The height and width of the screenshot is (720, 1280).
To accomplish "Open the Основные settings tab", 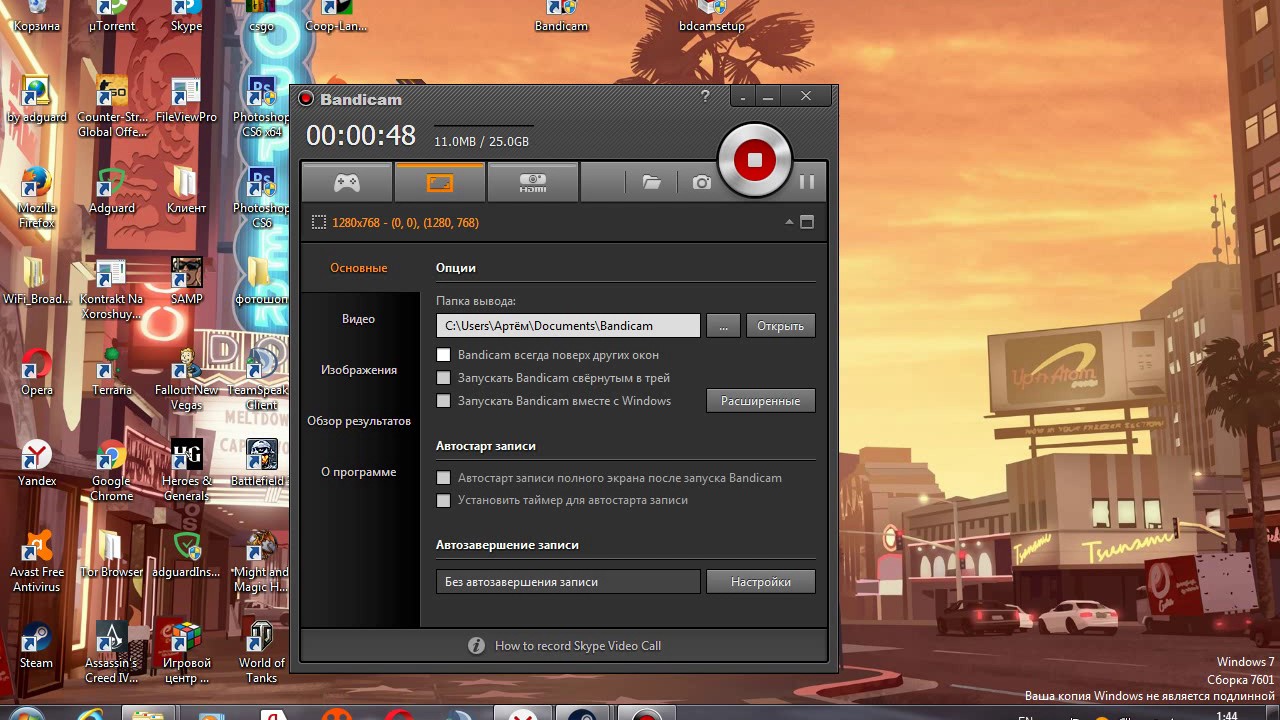I will [359, 268].
